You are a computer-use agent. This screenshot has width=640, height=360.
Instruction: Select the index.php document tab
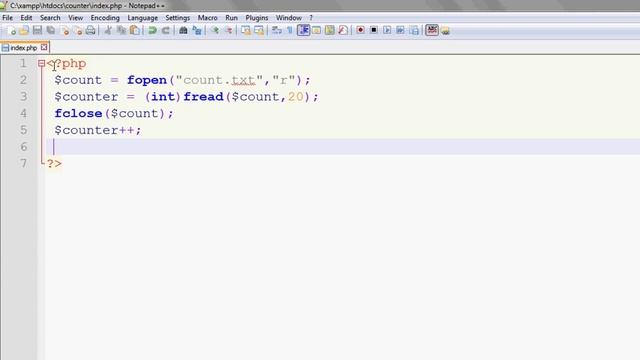click(23, 48)
